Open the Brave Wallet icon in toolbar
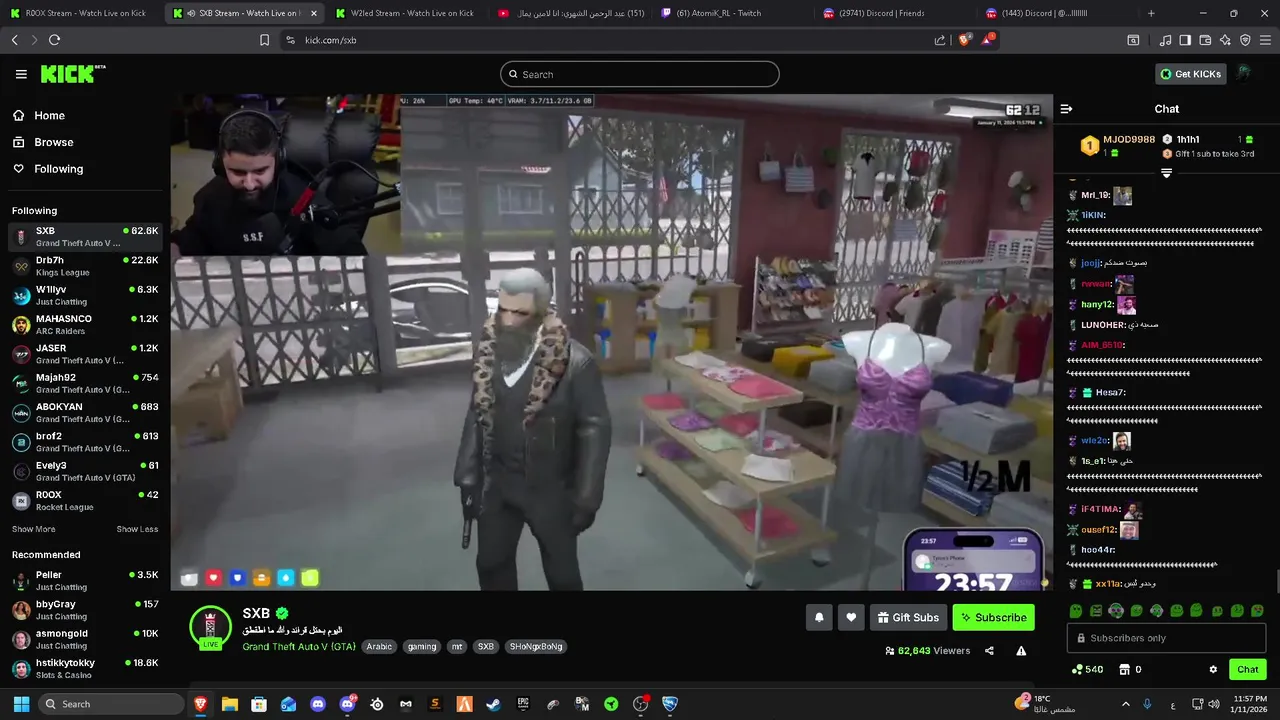 click(1205, 40)
